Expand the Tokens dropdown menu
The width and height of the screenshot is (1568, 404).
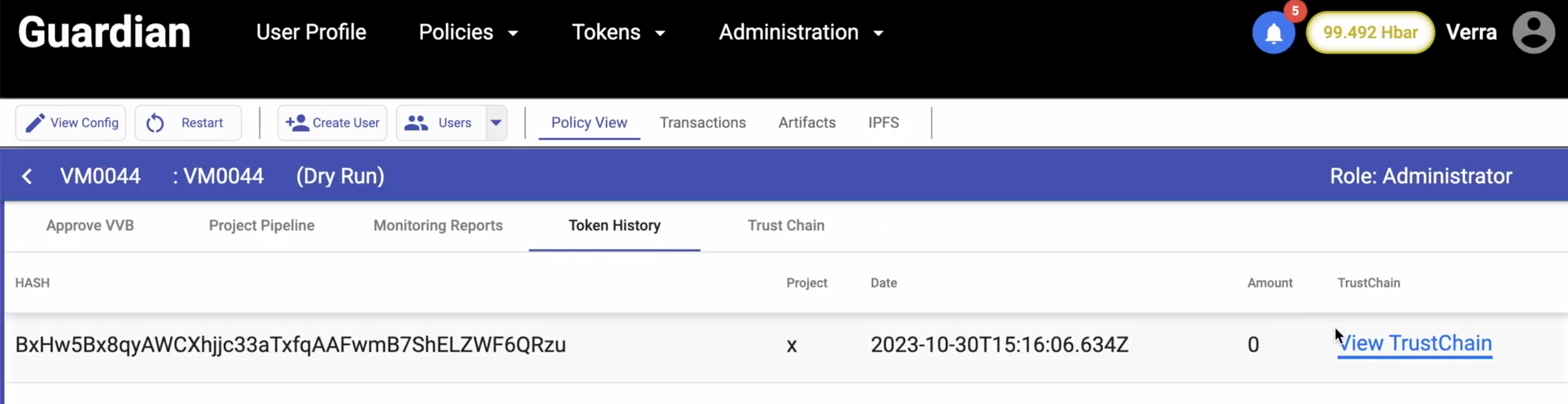(x=618, y=33)
